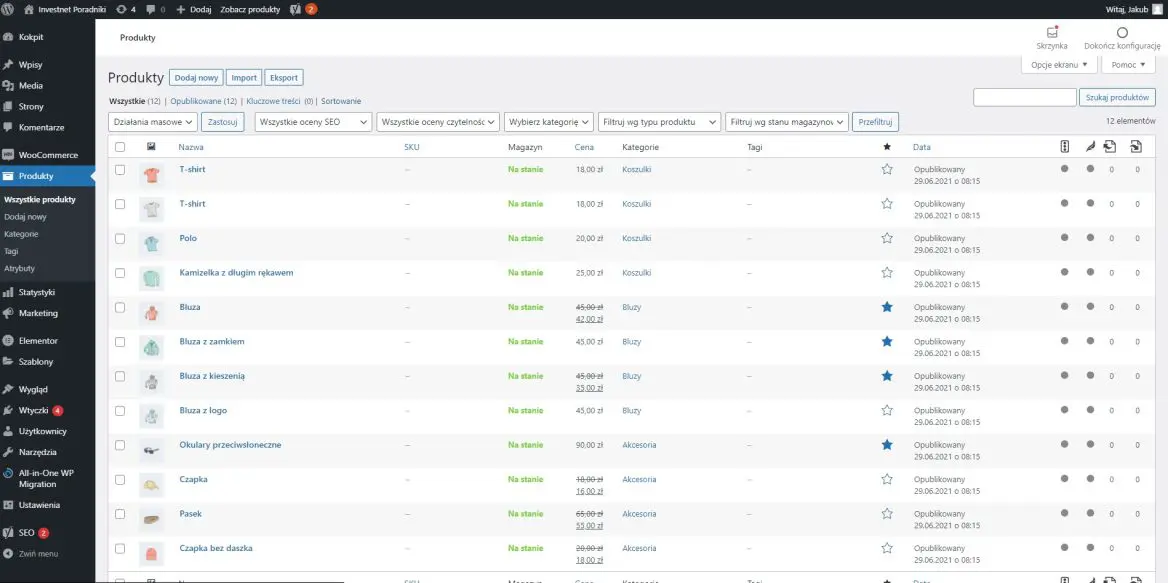Click inside the product search field
1168x583 pixels.
point(1025,97)
